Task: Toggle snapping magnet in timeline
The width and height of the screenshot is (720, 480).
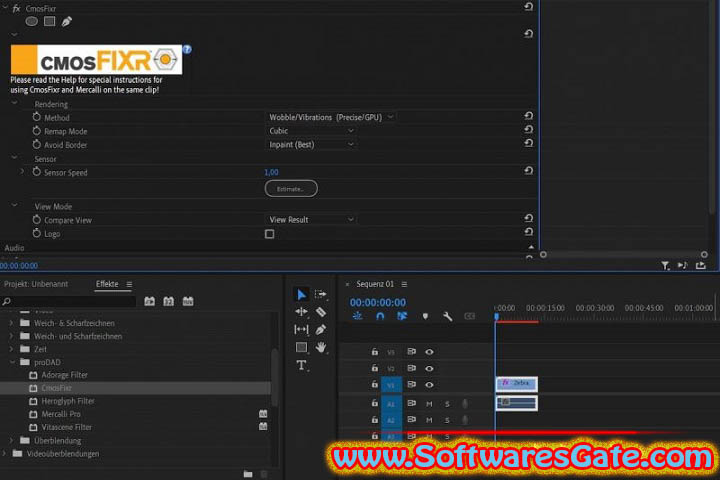Action: [x=380, y=316]
